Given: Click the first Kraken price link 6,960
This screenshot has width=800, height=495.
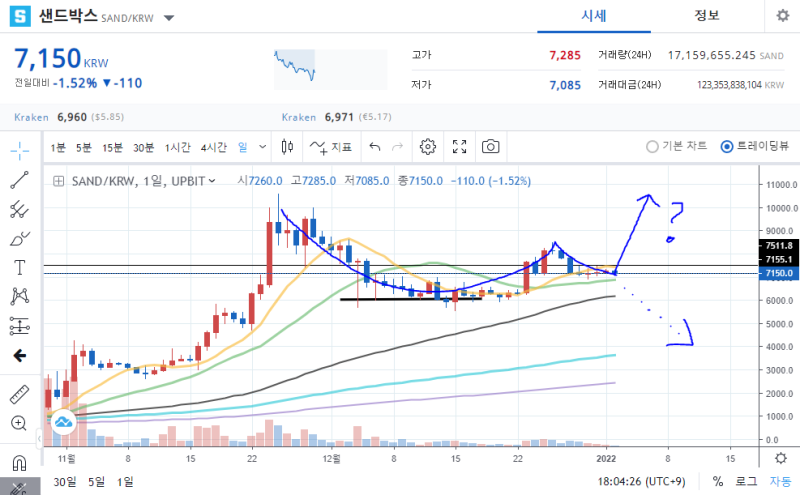Looking at the screenshot, I should (72, 117).
